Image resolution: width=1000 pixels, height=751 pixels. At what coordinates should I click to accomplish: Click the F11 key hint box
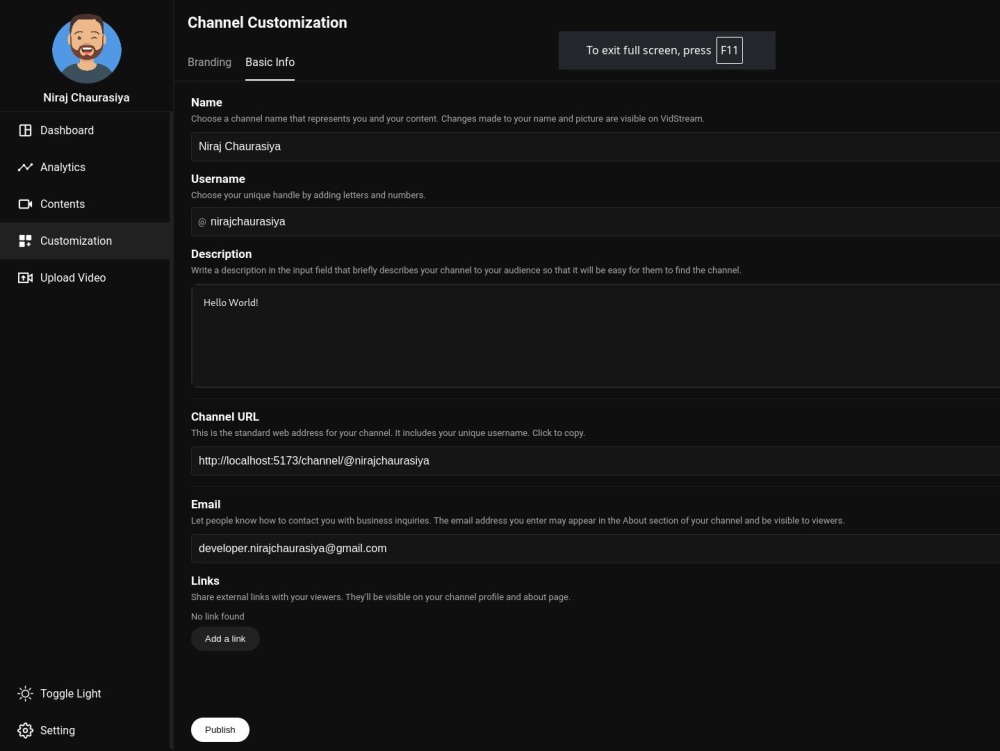point(729,50)
